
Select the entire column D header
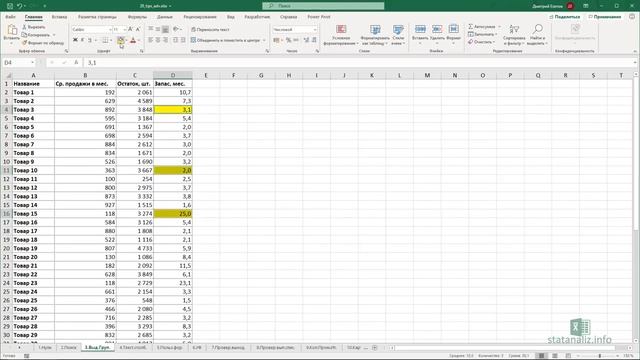pyautogui.click(x=173, y=75)
